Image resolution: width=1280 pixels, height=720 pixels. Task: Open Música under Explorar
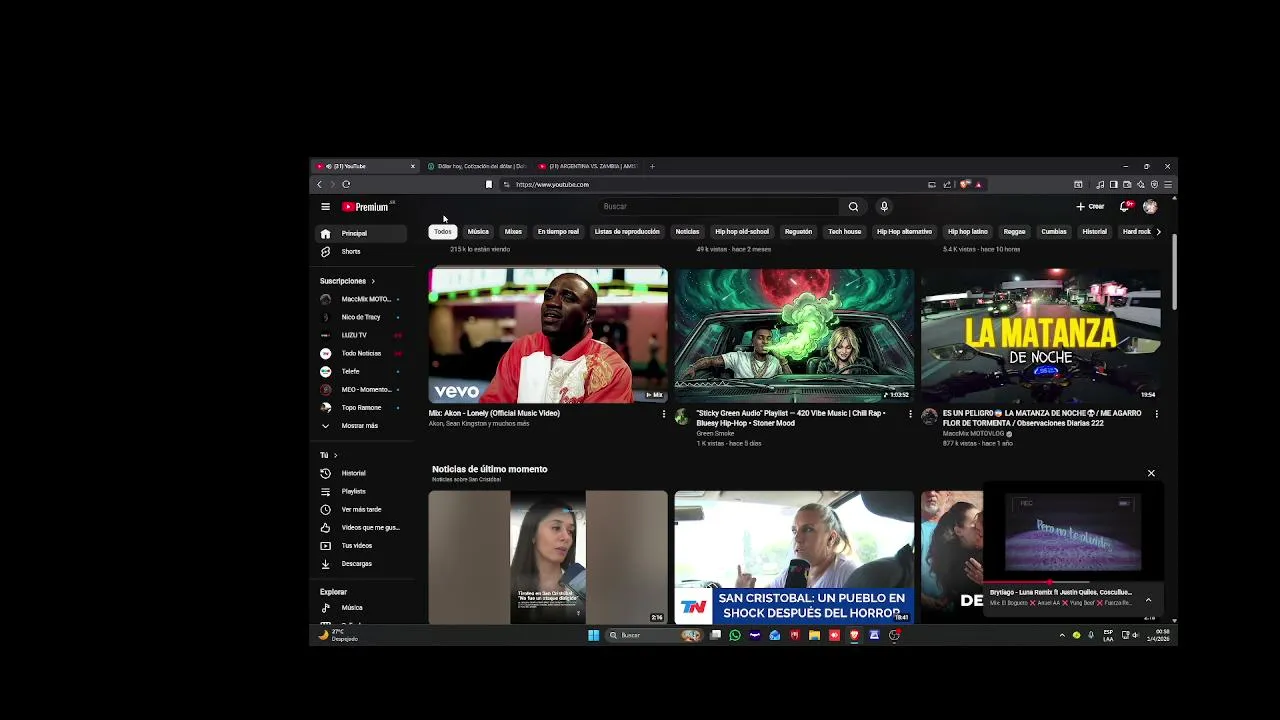coord(362,607)
